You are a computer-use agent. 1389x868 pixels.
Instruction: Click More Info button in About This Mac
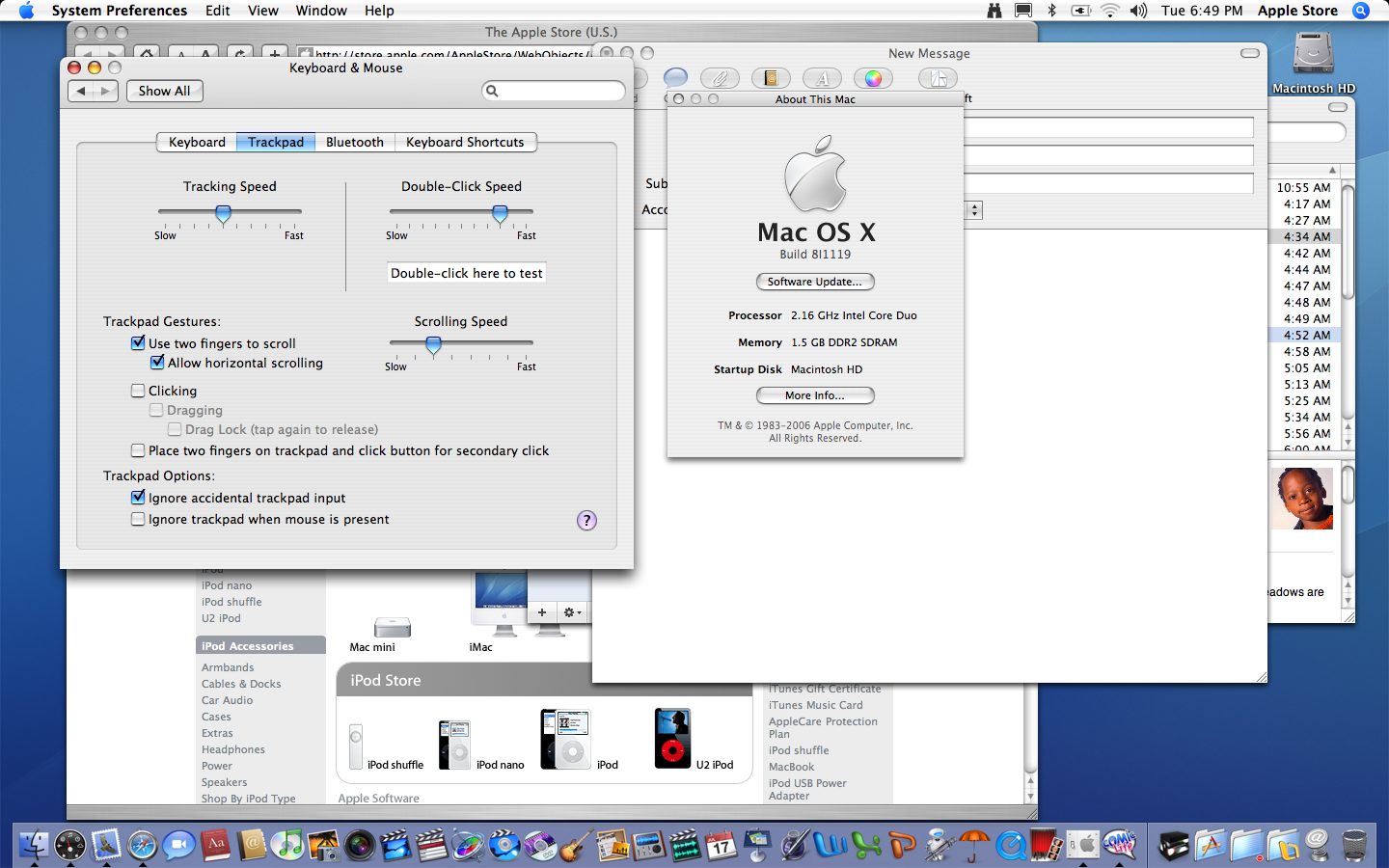(x=815, y=395)
